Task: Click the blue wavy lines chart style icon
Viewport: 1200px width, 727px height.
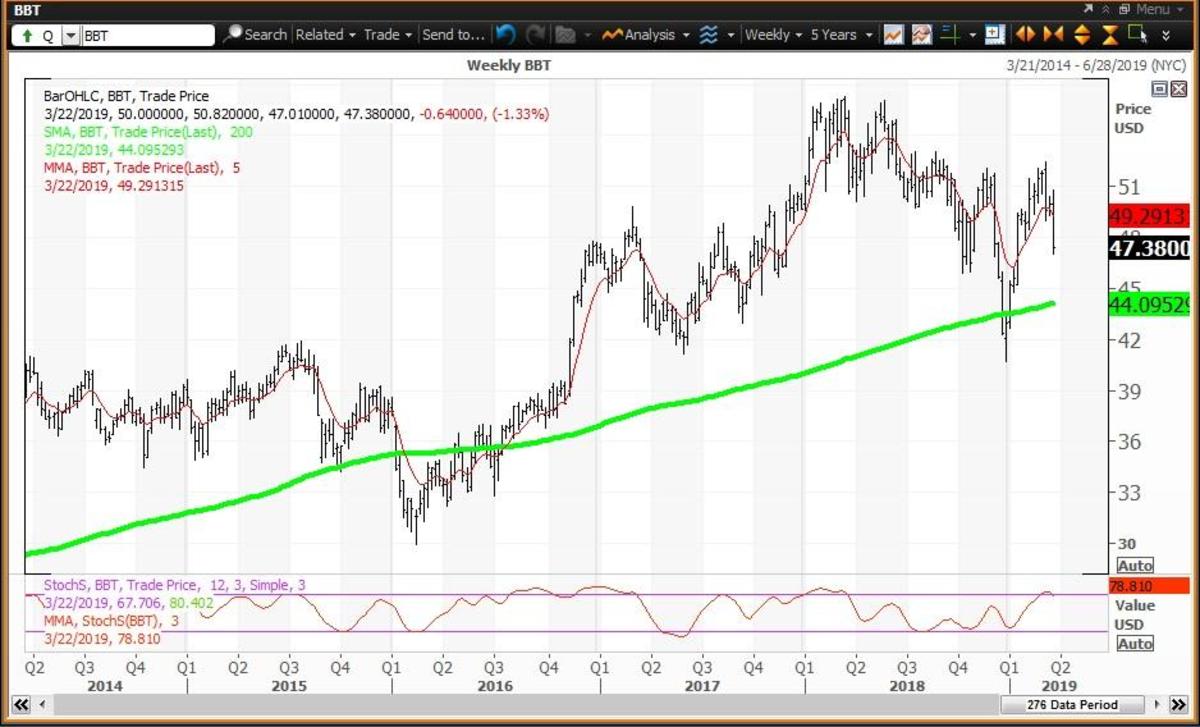Action: point(708,35)
